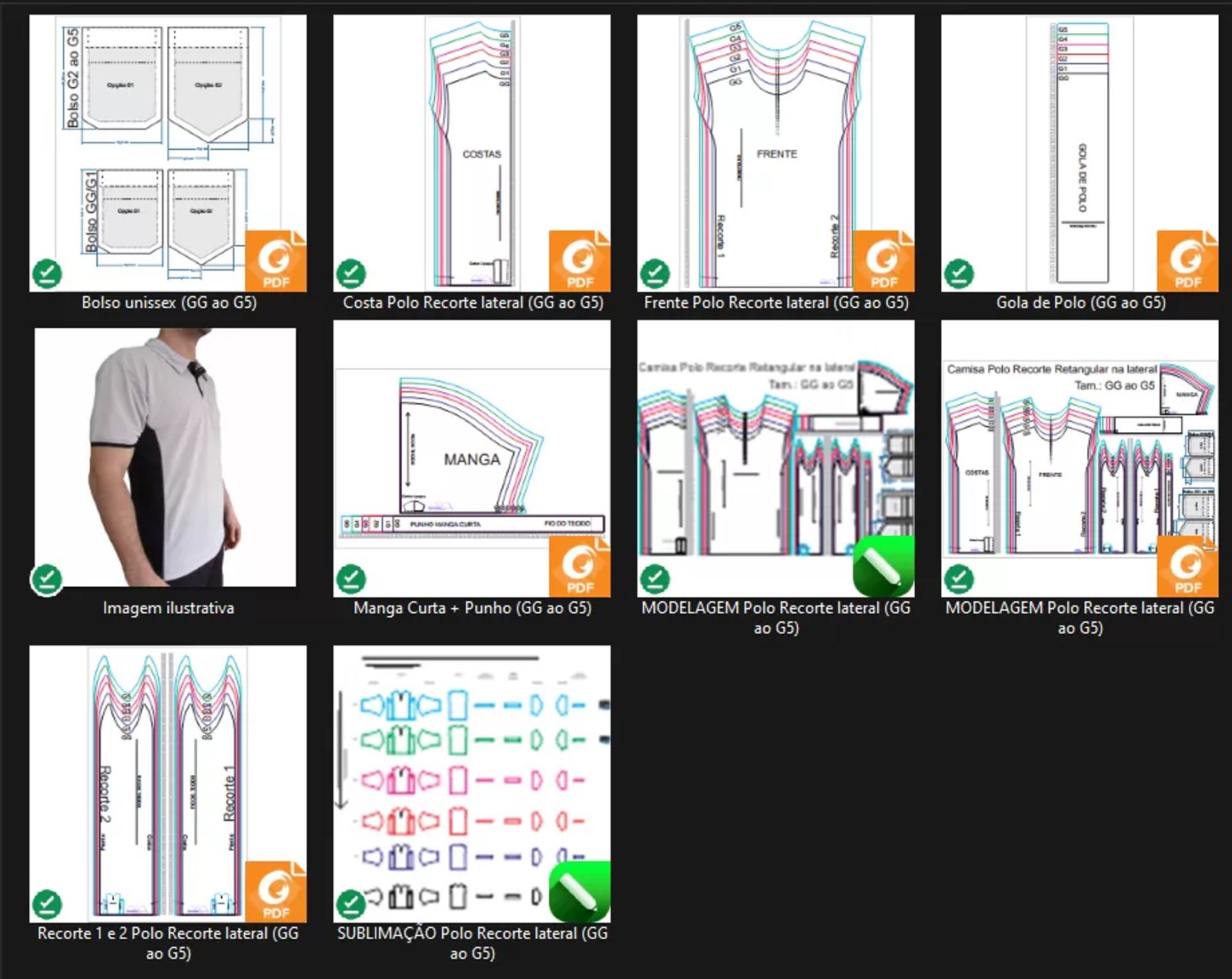
Task: Click PDF badge on Manga Curta file
Action: click(x=579, y=567)
